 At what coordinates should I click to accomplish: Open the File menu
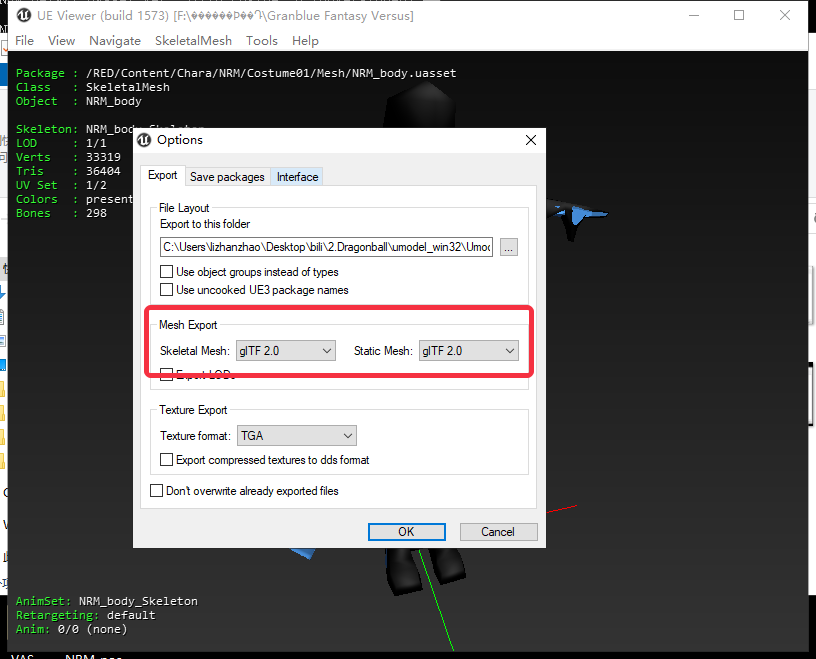pos(24,41)
